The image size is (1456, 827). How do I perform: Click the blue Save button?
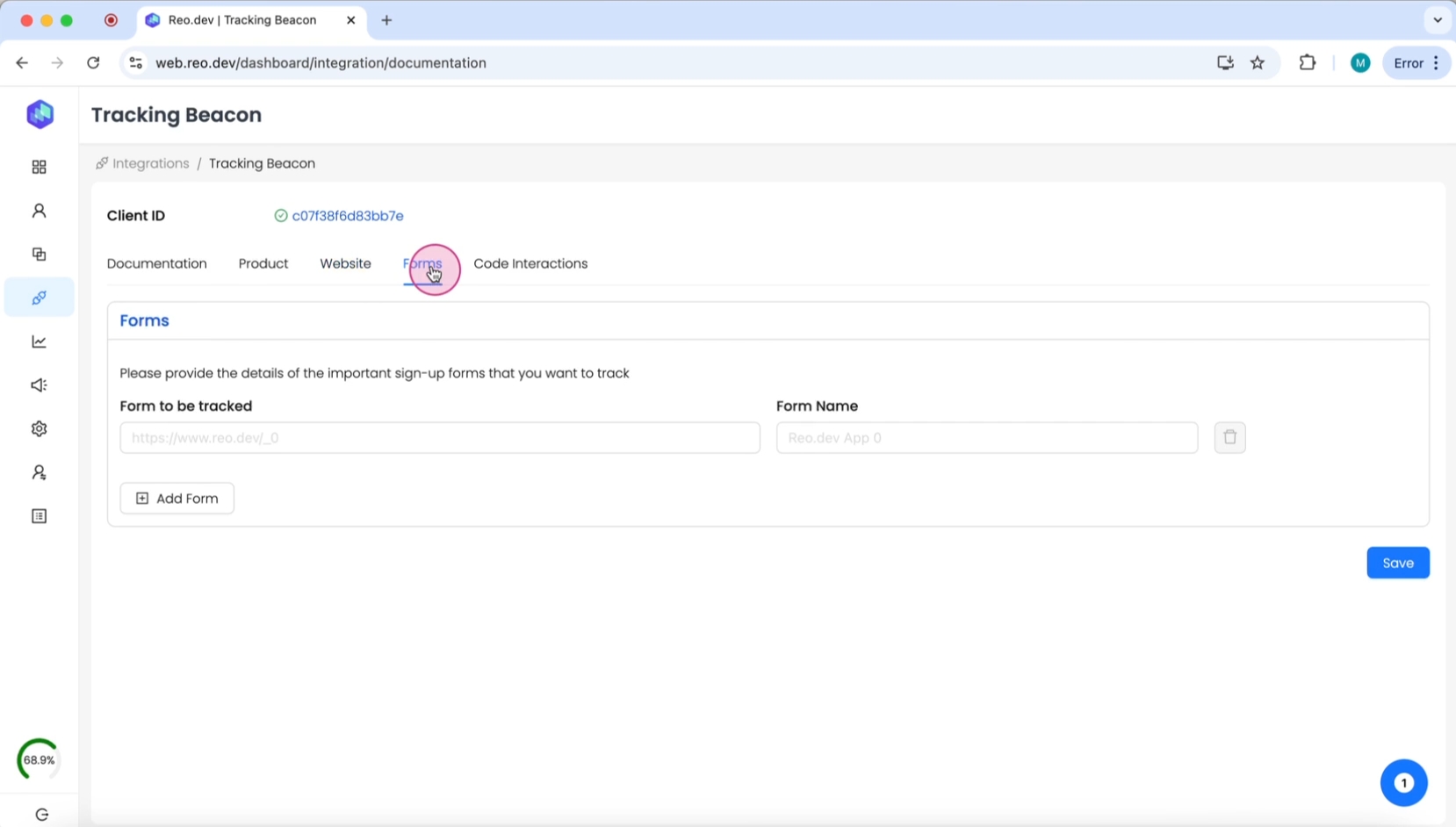coord(1397,563)
